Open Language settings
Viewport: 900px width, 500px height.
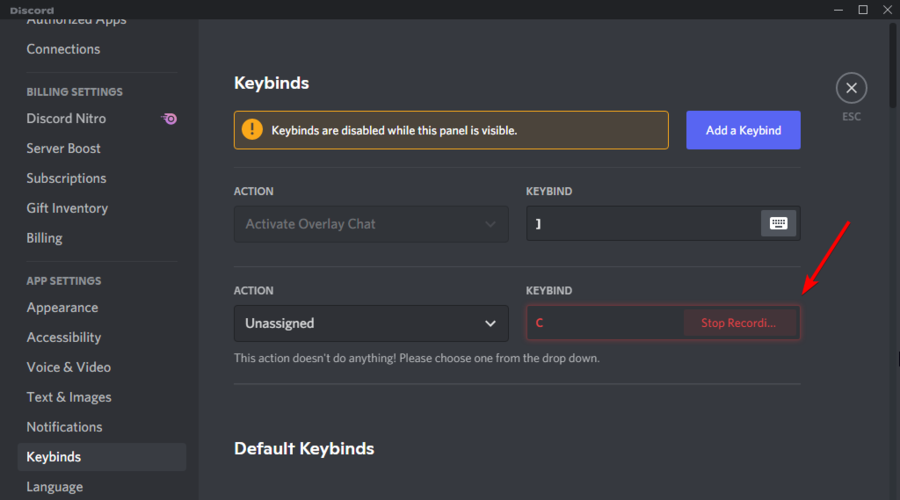point(55,487)
